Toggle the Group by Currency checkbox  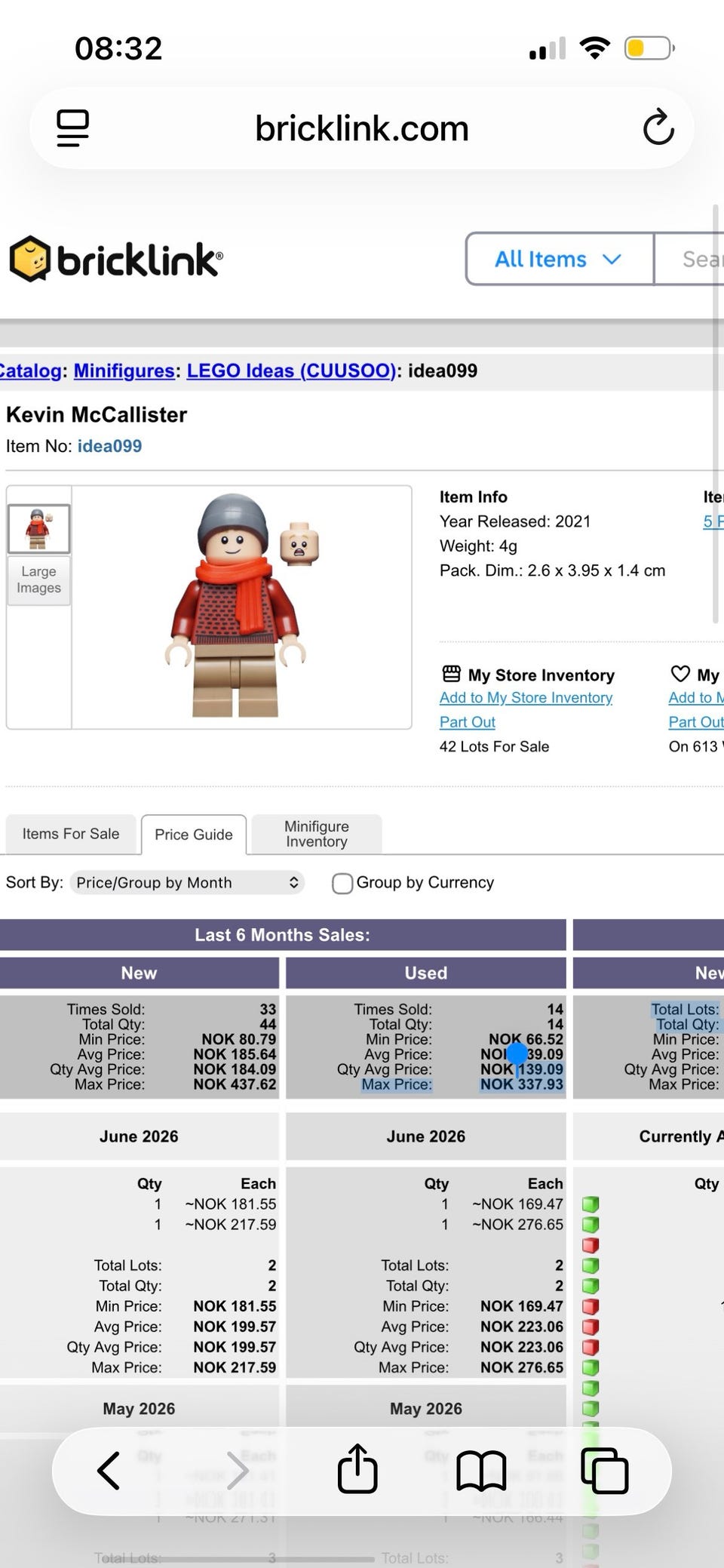click(x=342, y=883)
